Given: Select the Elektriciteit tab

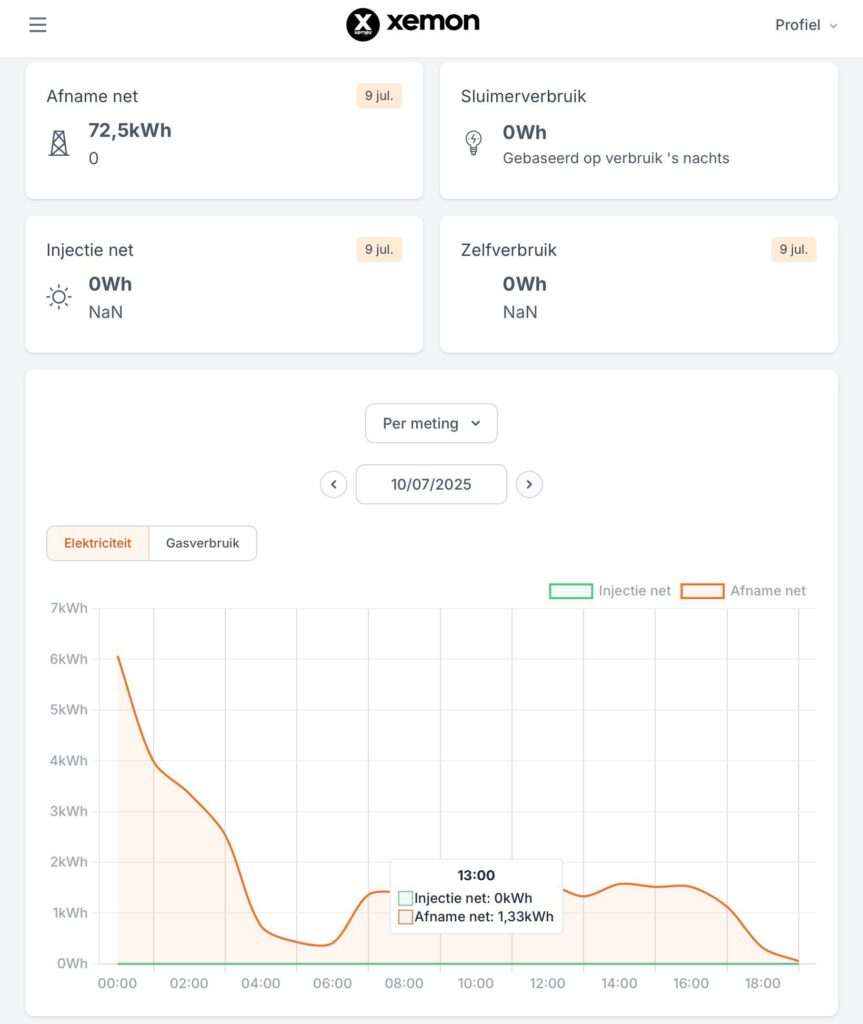Looking at the screenshot, I should [x=98, y=543].
